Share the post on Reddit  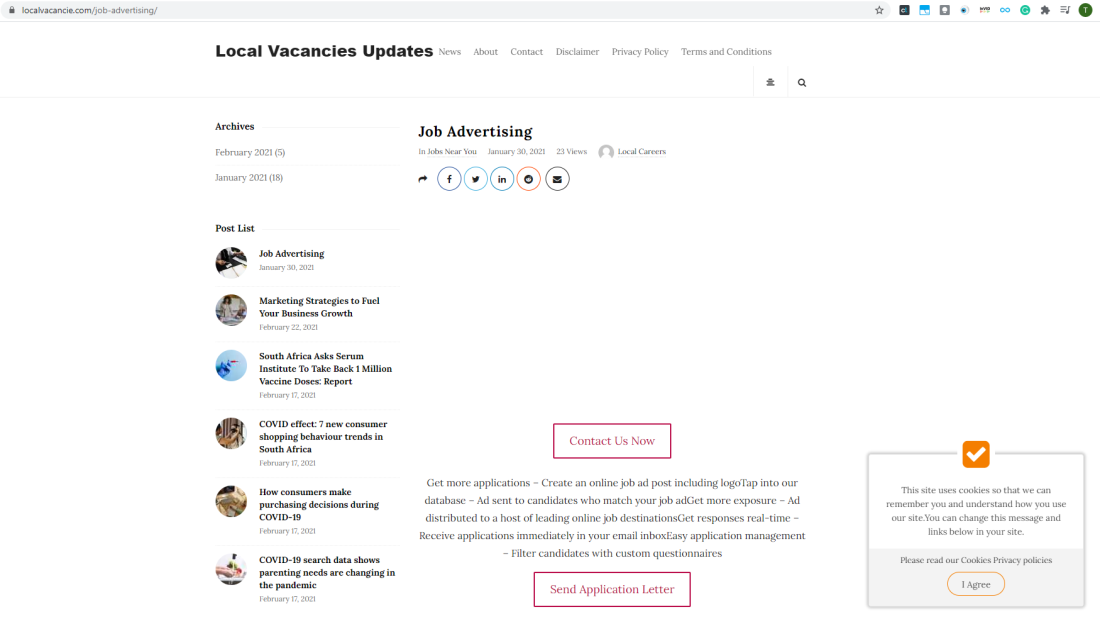(529, 179)
